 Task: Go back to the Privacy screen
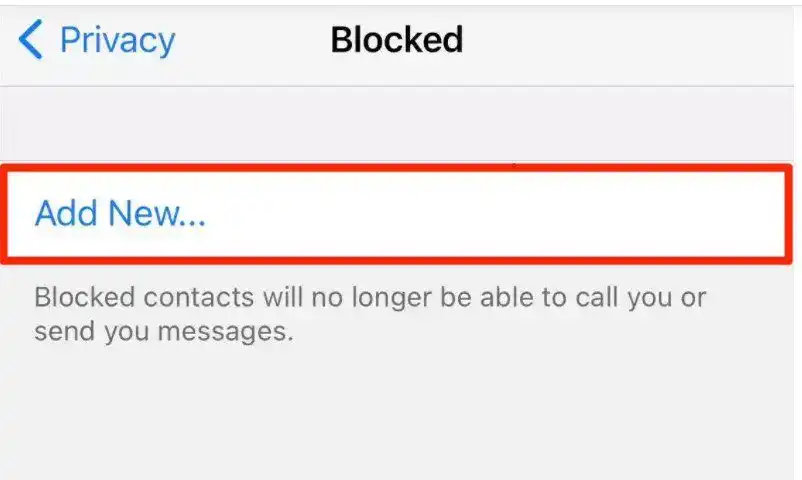click(97, 40)
